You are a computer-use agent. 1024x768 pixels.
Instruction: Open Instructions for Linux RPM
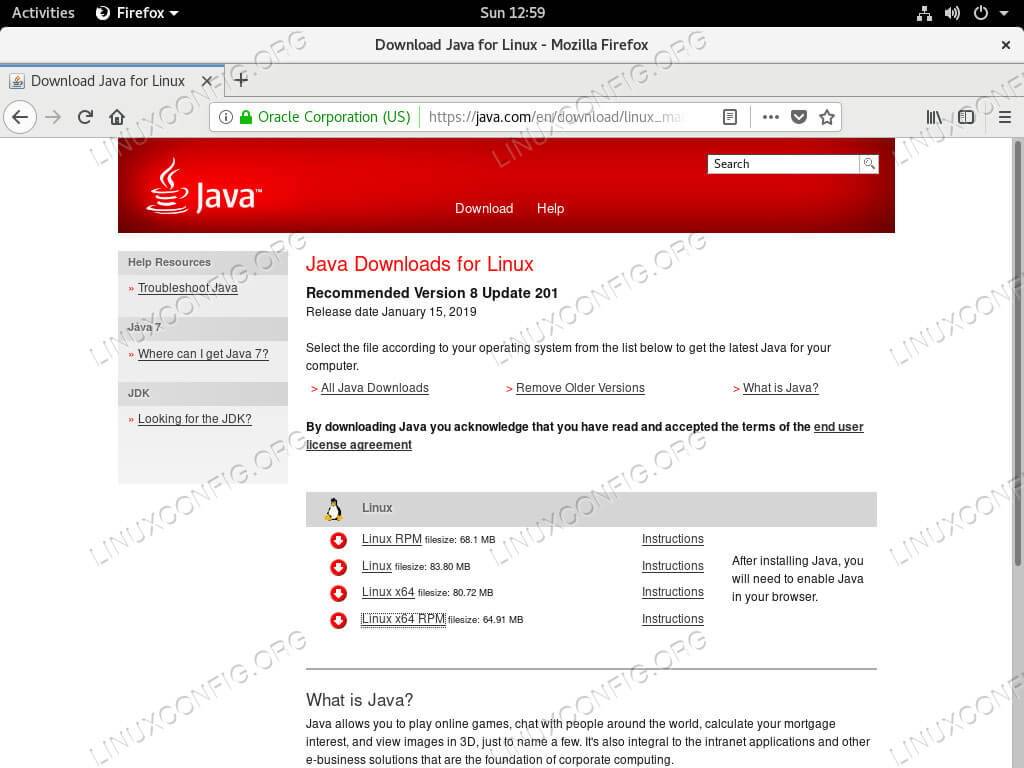(x=673, y=539)
